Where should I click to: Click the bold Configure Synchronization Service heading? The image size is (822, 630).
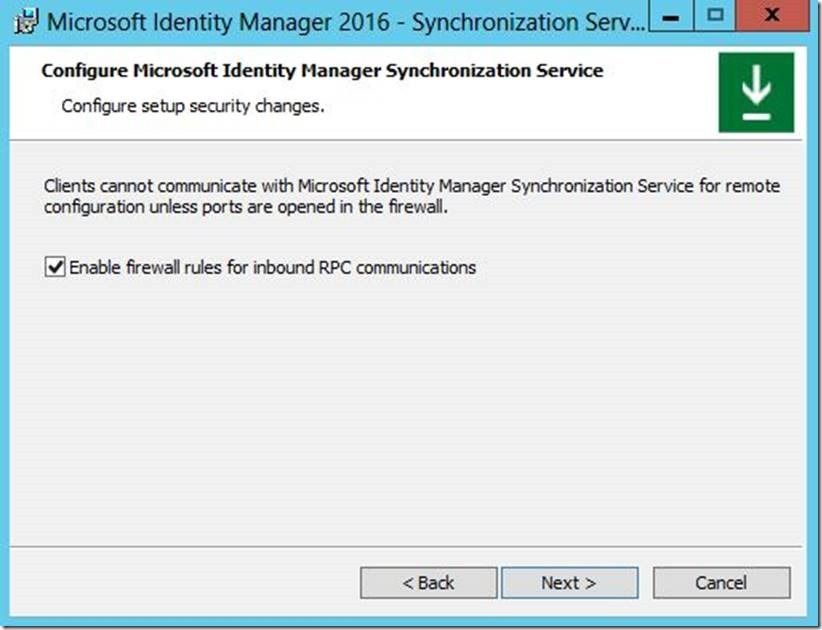(x=322, y=71)
